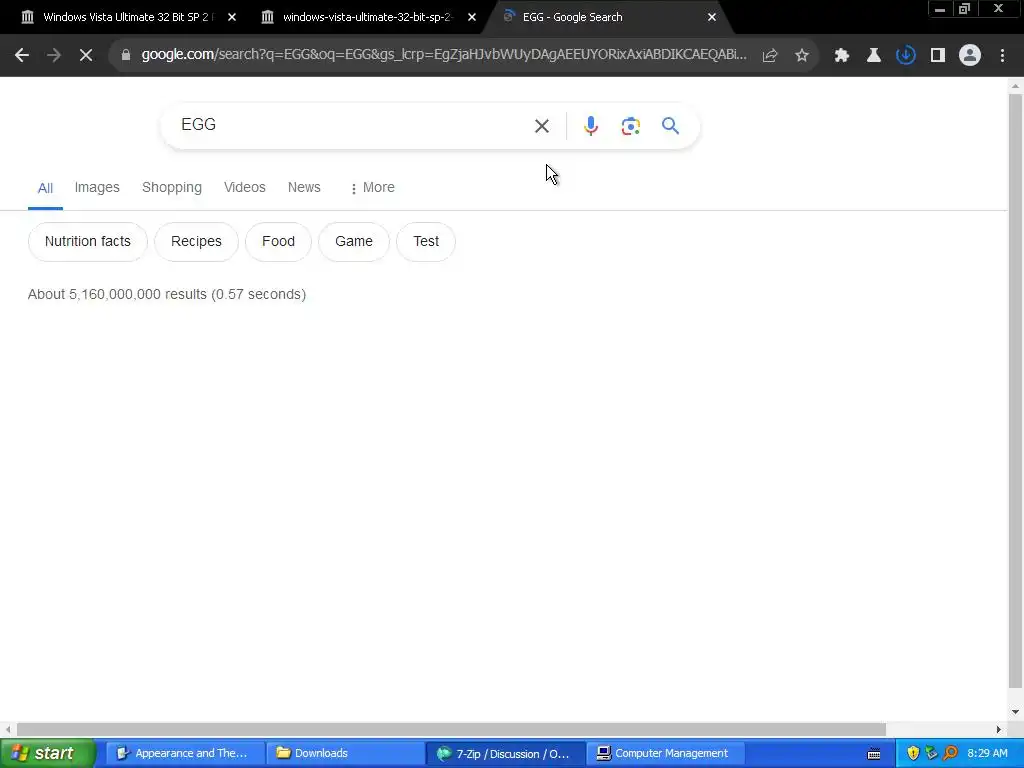This screenshot has height=768, width=1024.
Task: Search by image with the camera icon
Action: coord(630,125)
